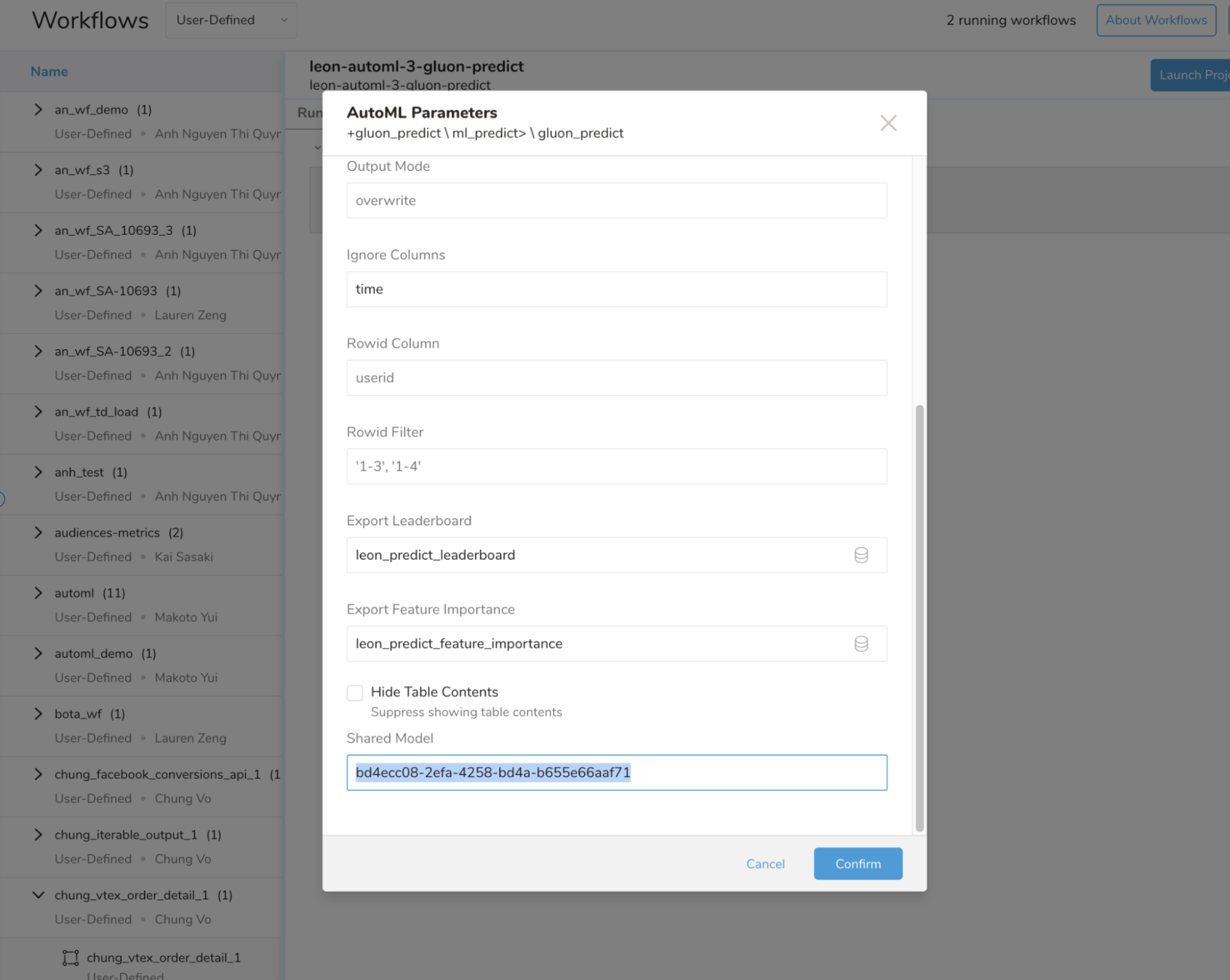Click the workflow icon beside chung_vtex_order_detail_1

coord(70,957)
